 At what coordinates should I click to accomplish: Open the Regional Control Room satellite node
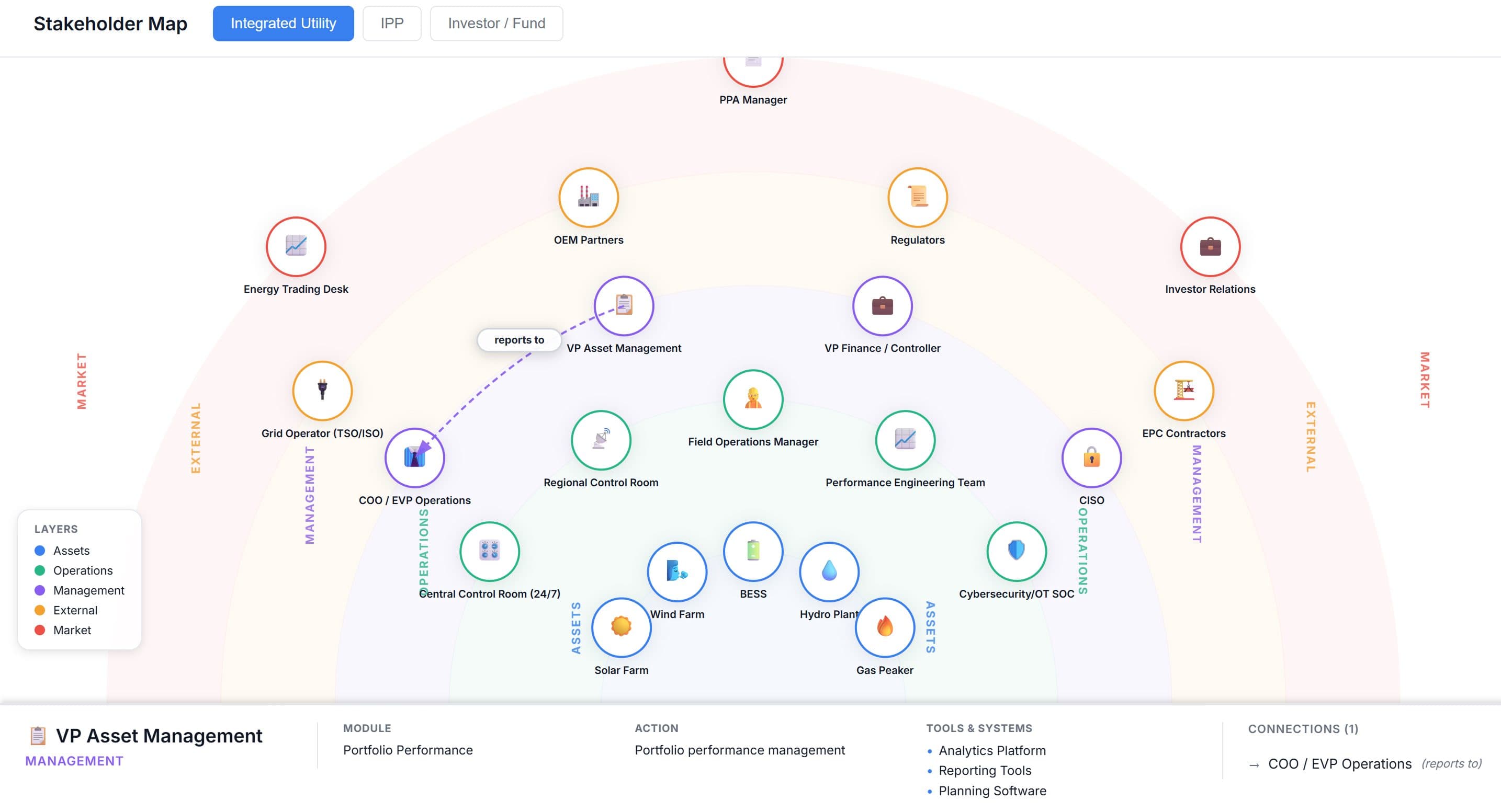point(601,440)
